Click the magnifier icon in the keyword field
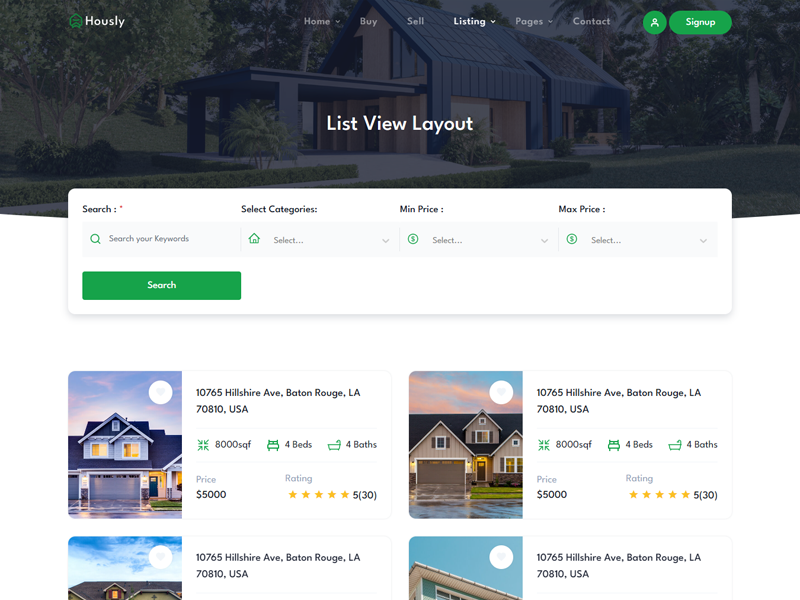 (x=95, y=239)
